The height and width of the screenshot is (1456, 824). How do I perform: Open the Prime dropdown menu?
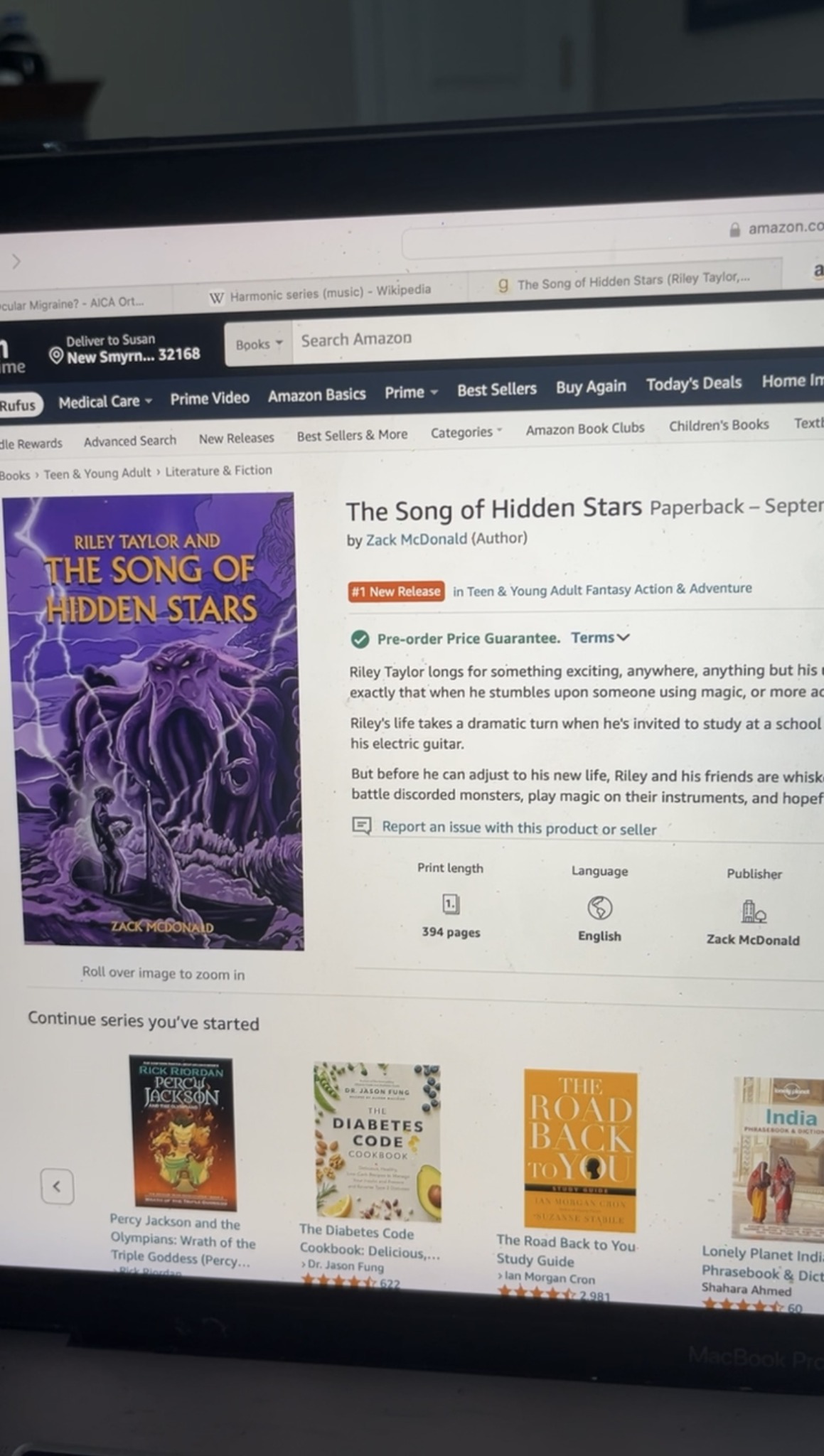(411, 392)
